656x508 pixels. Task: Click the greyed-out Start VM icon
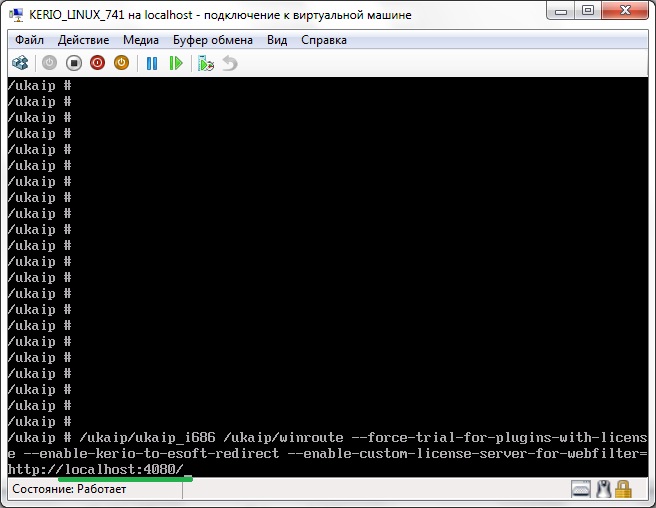click(x=48, y=63)
